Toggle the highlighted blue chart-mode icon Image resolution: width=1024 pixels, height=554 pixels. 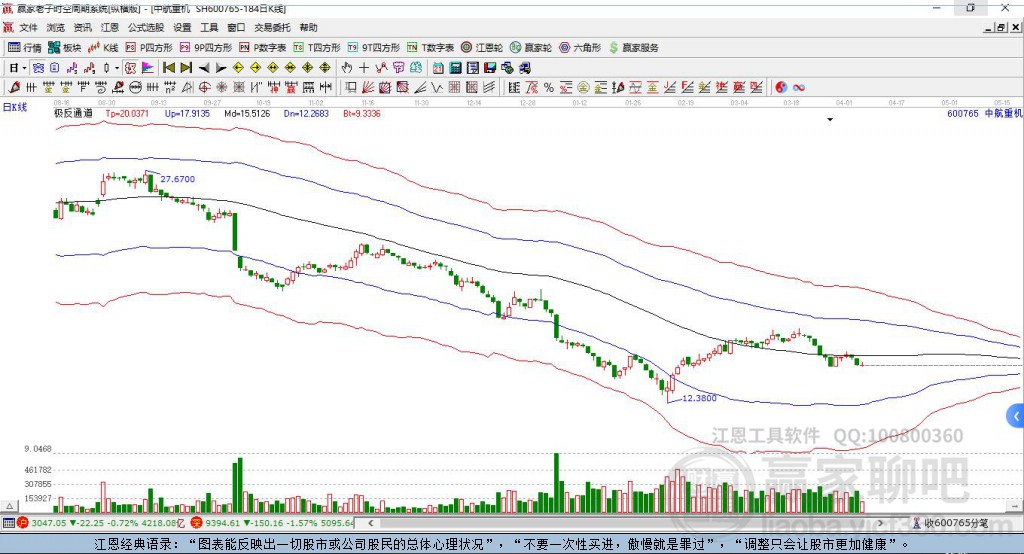pyautogui.click(x=39, y=67)
